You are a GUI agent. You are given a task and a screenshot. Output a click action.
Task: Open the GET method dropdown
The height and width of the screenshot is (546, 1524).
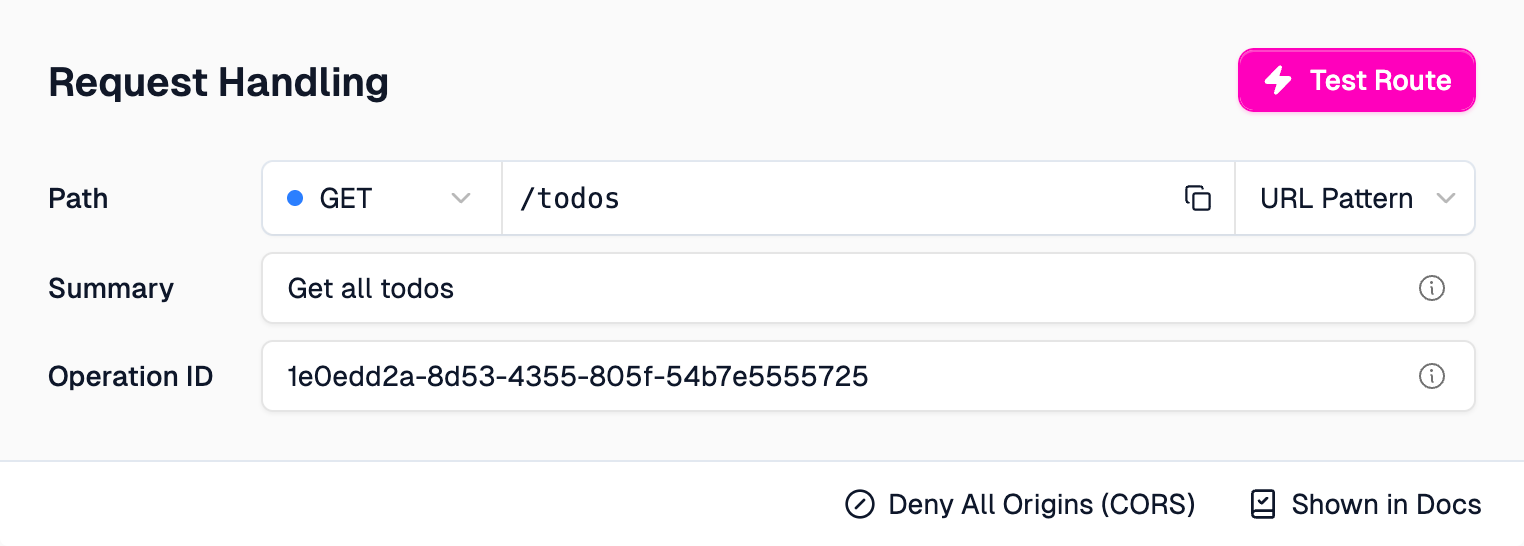(380, 198)
